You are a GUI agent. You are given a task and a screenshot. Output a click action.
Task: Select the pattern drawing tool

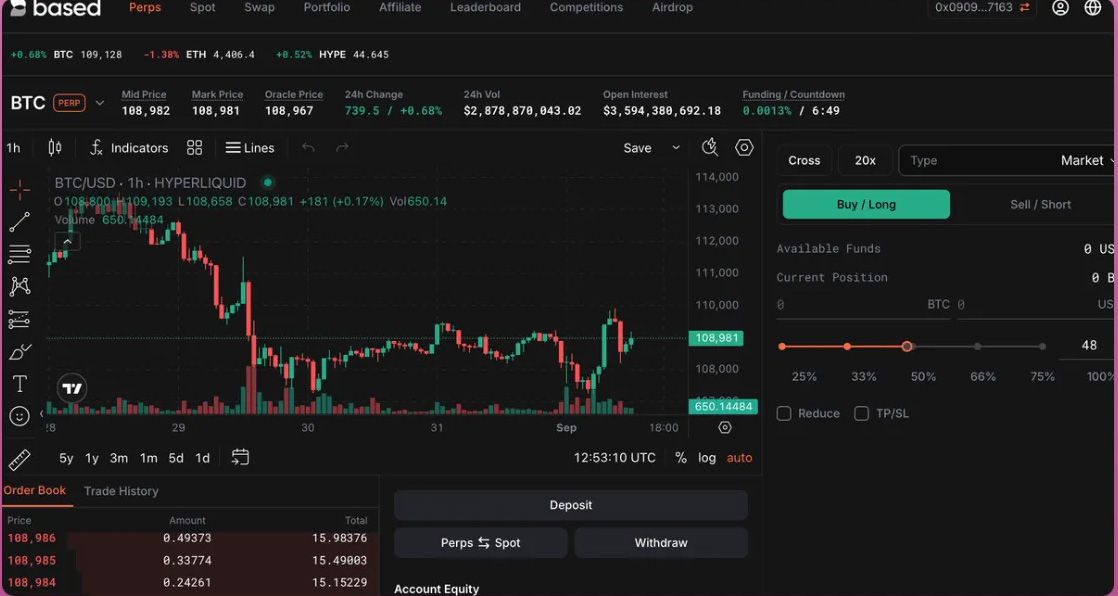20,287
